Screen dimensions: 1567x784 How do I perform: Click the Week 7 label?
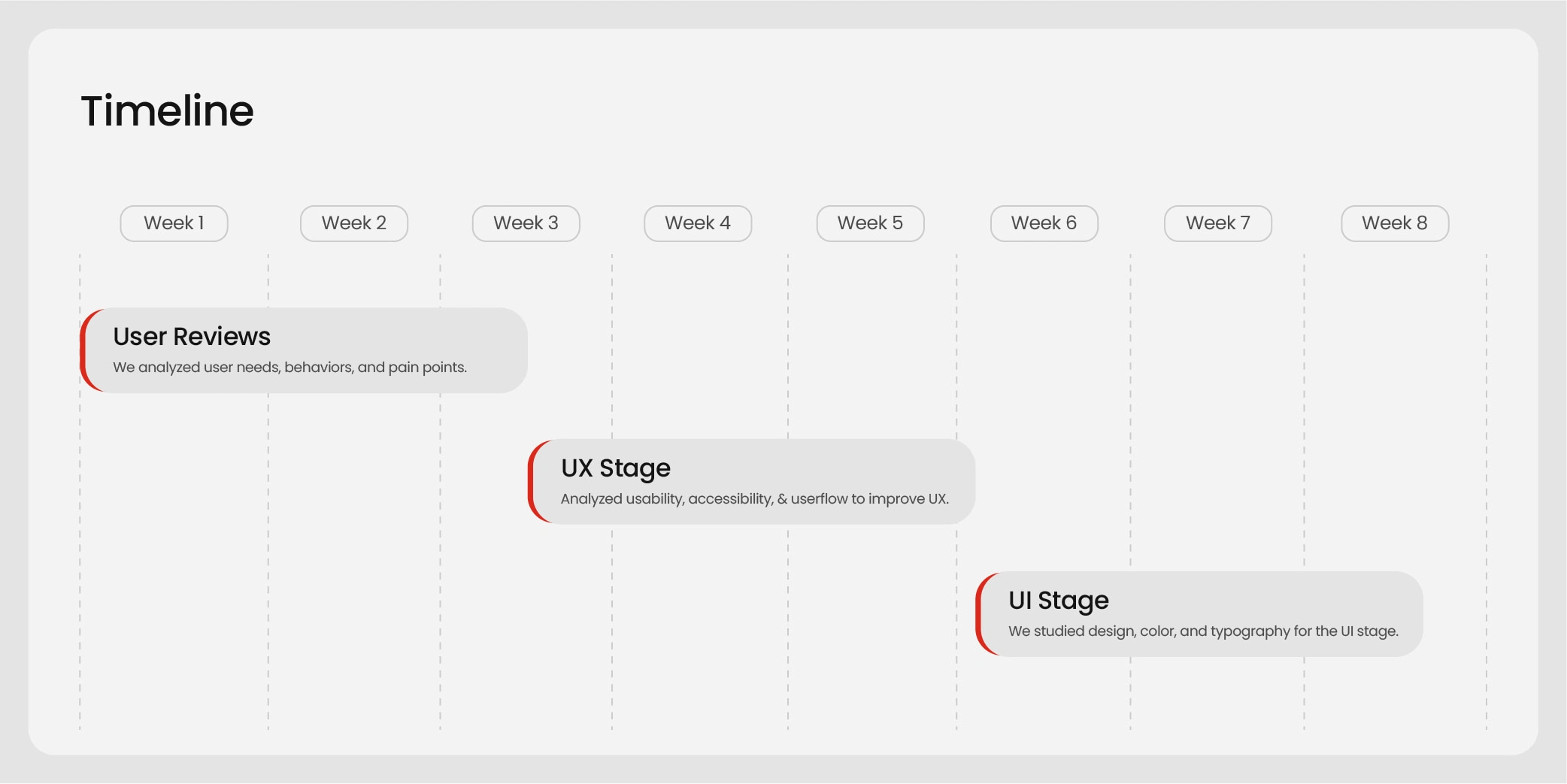click(1217, 223)
